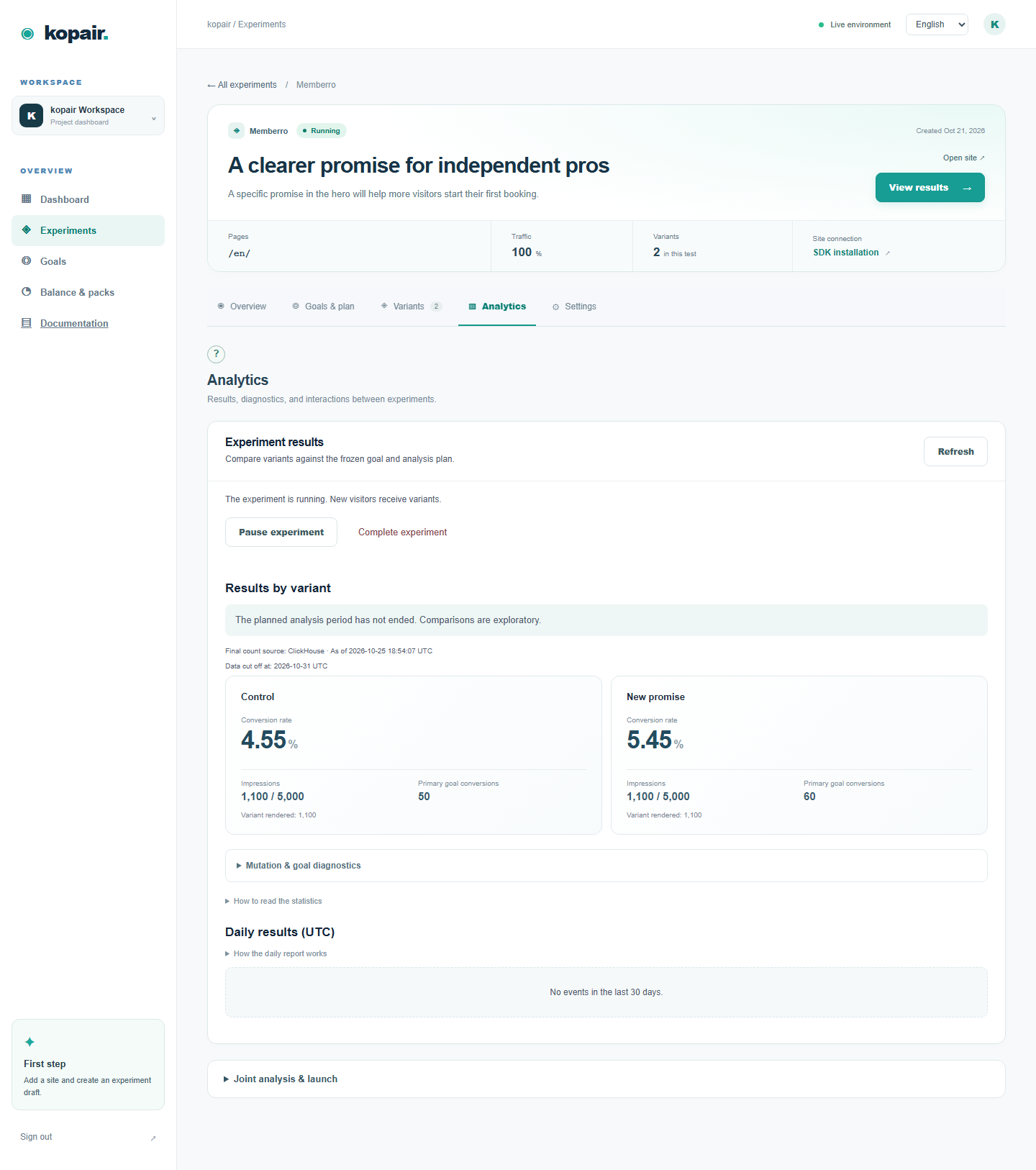Click the Control variant card title

258,697
